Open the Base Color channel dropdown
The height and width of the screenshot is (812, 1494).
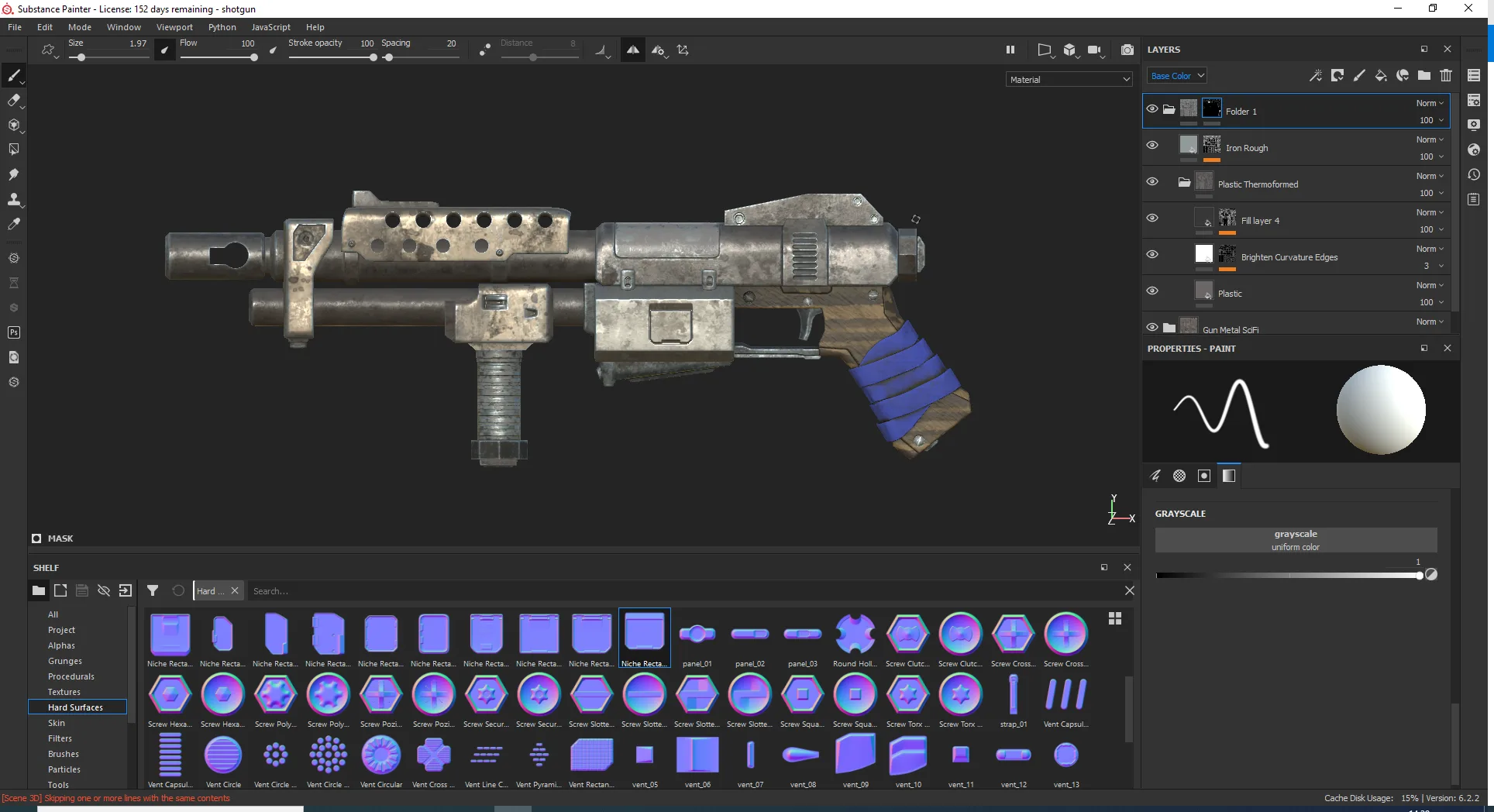(x=1177, y=75)
